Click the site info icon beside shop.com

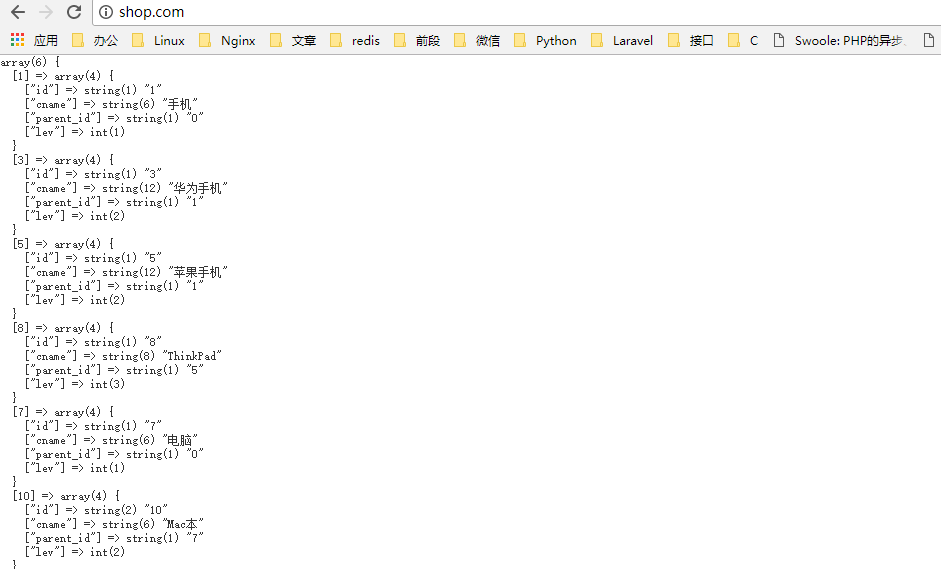coord(106,12)
